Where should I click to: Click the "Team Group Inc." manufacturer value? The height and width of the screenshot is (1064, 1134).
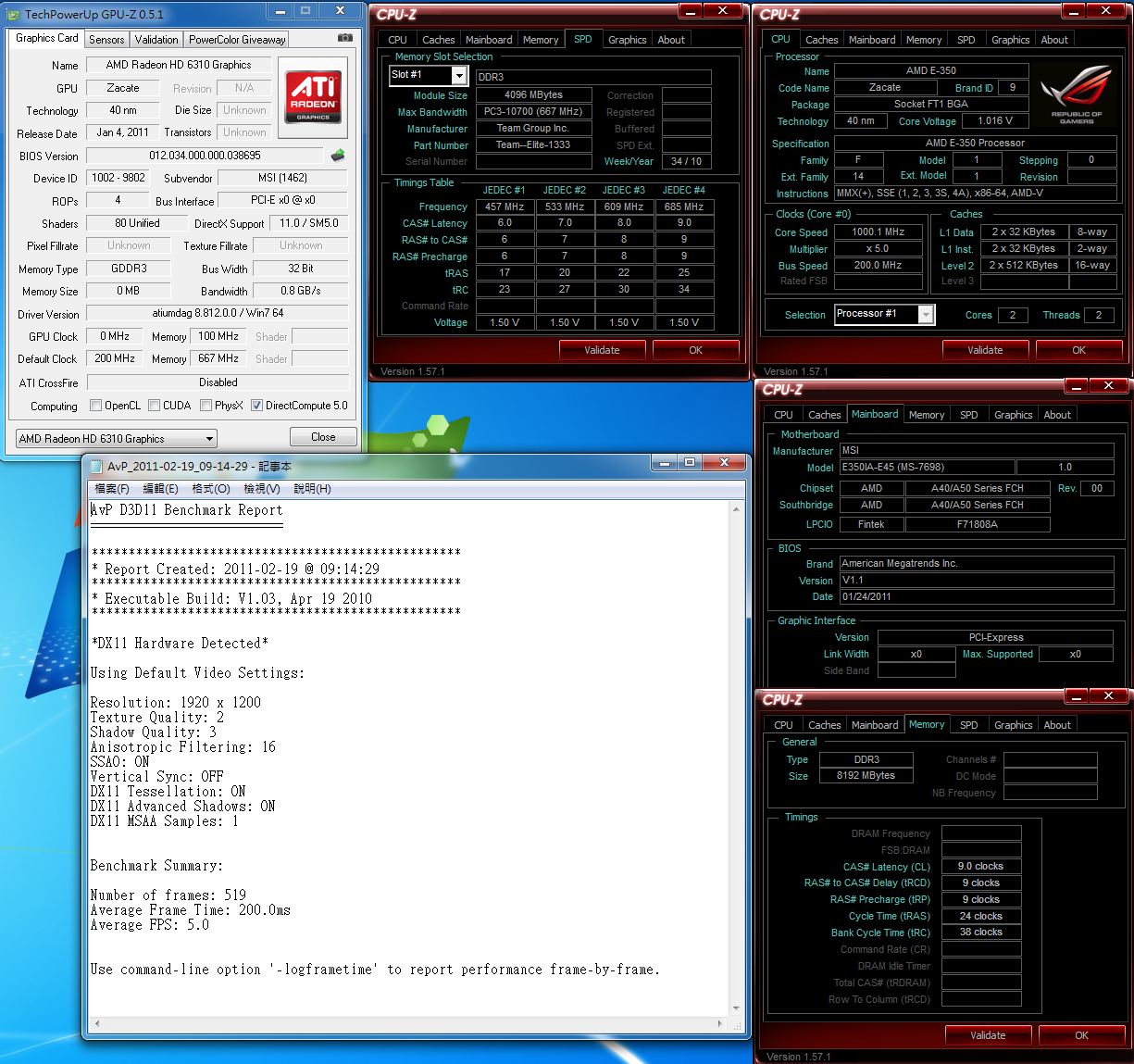(x=532, y=129)
